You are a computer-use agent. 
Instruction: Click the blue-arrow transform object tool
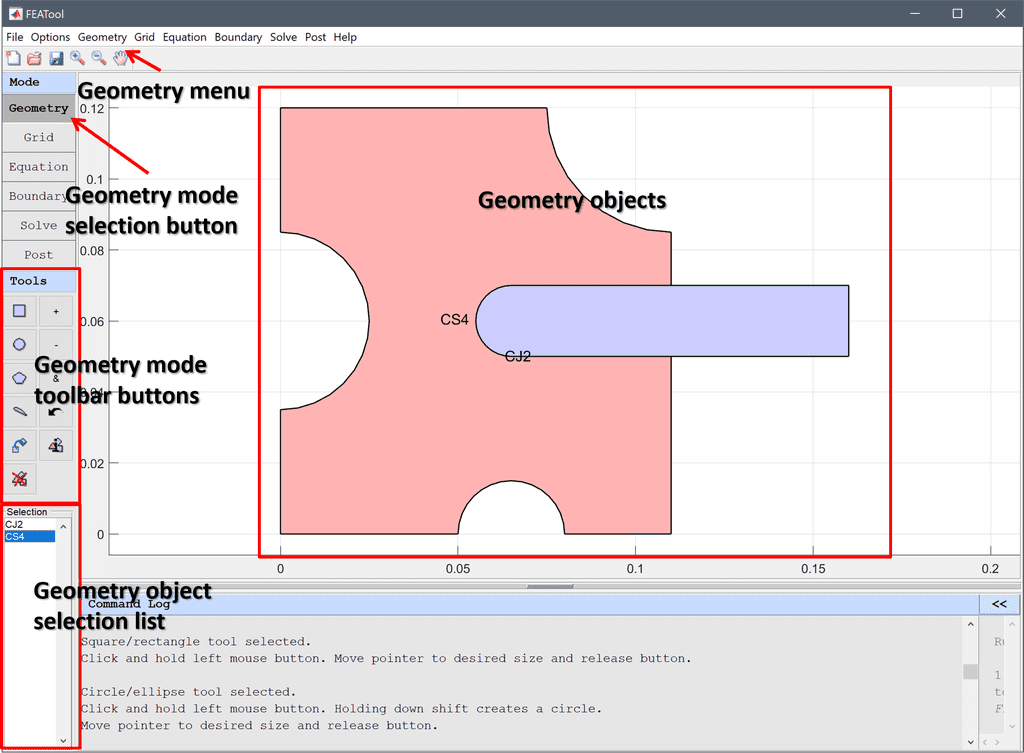click(x=20, y=445)
